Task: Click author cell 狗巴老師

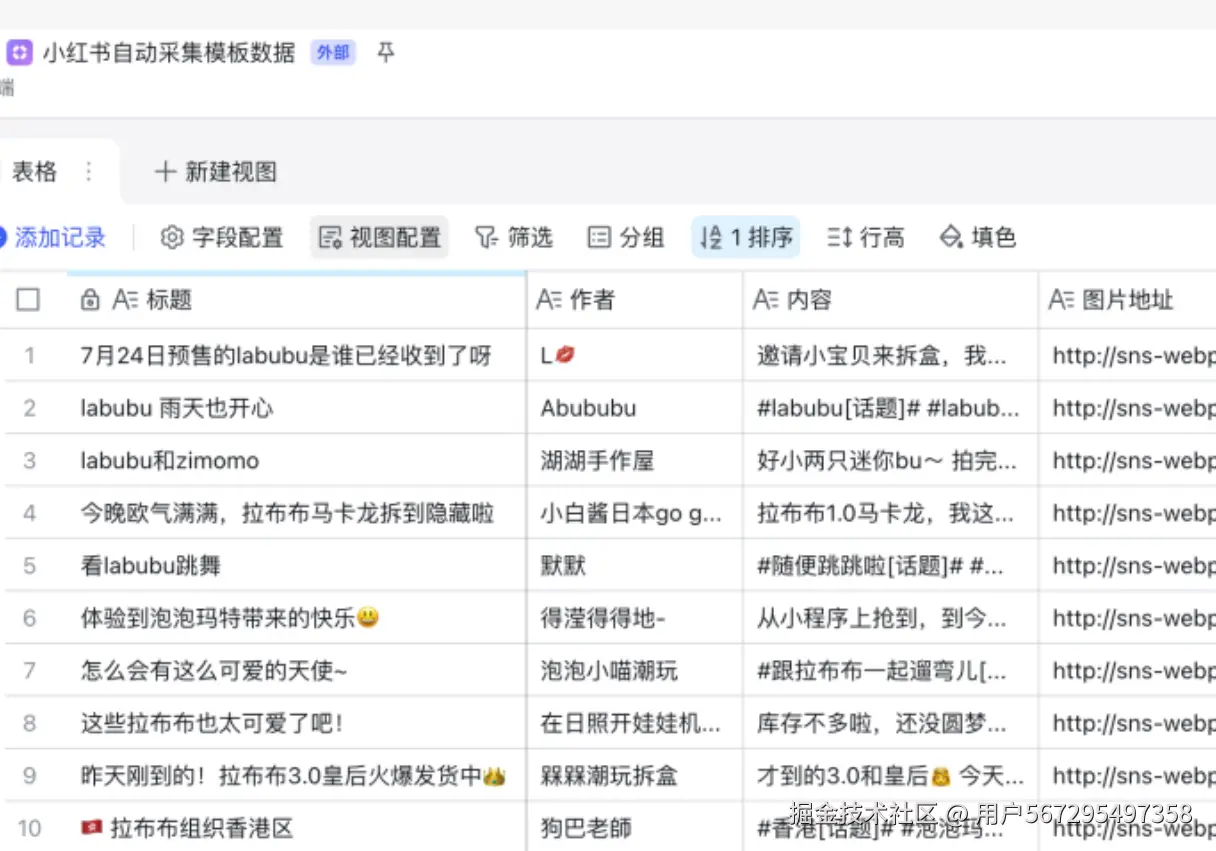Action: click(634, 828)
